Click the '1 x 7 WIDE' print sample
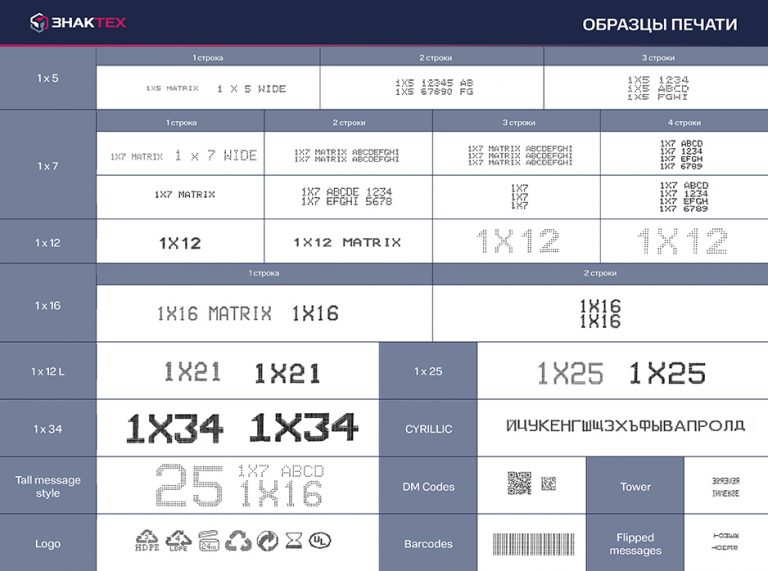 [x=216, y=156]
